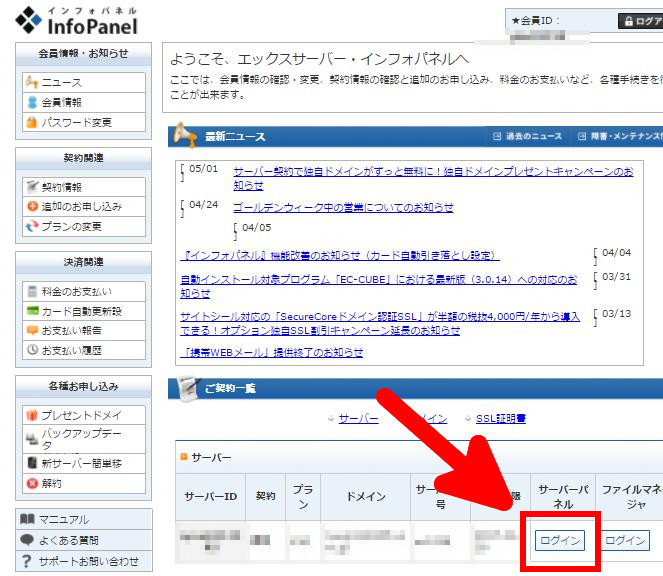Image resolution: width=663 pixels, height=576 pixels.
Task: Open the EC-CUBE 最新版対応 news link
Action: click(x=378, y=286)
